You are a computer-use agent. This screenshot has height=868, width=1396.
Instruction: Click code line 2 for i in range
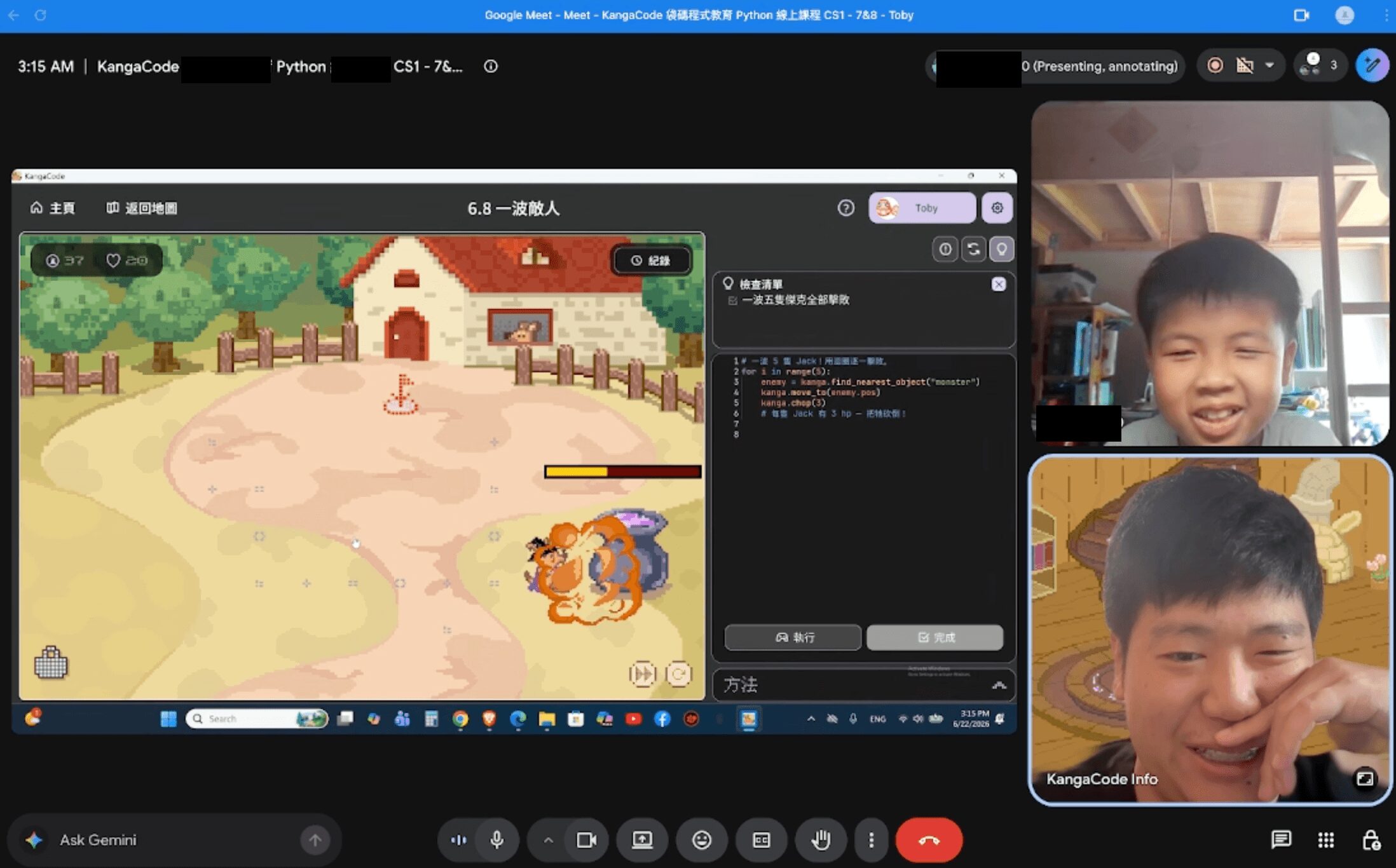point(786,372)
